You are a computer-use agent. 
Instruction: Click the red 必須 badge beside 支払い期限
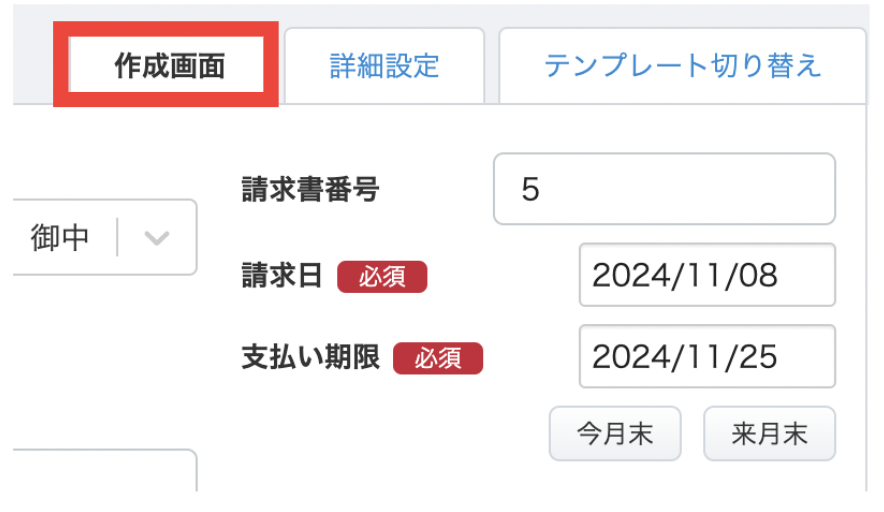pyautogui.click(x=438, y=358)
